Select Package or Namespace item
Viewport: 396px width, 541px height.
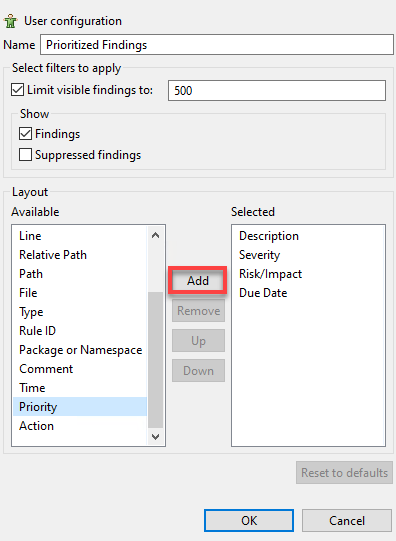tap(81, 350)
